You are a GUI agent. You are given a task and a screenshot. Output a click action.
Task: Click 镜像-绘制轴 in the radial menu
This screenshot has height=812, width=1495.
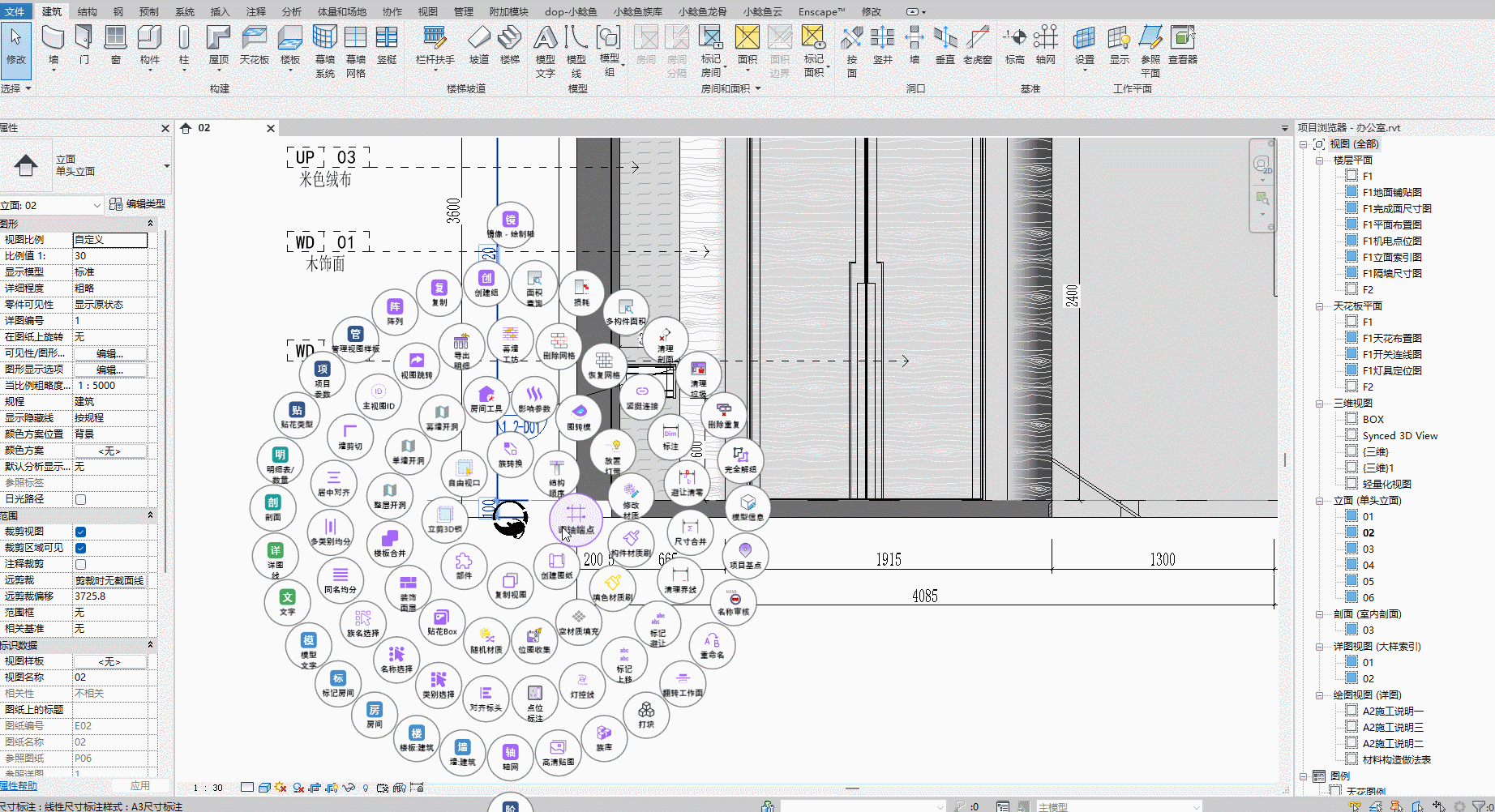point(511,223)
